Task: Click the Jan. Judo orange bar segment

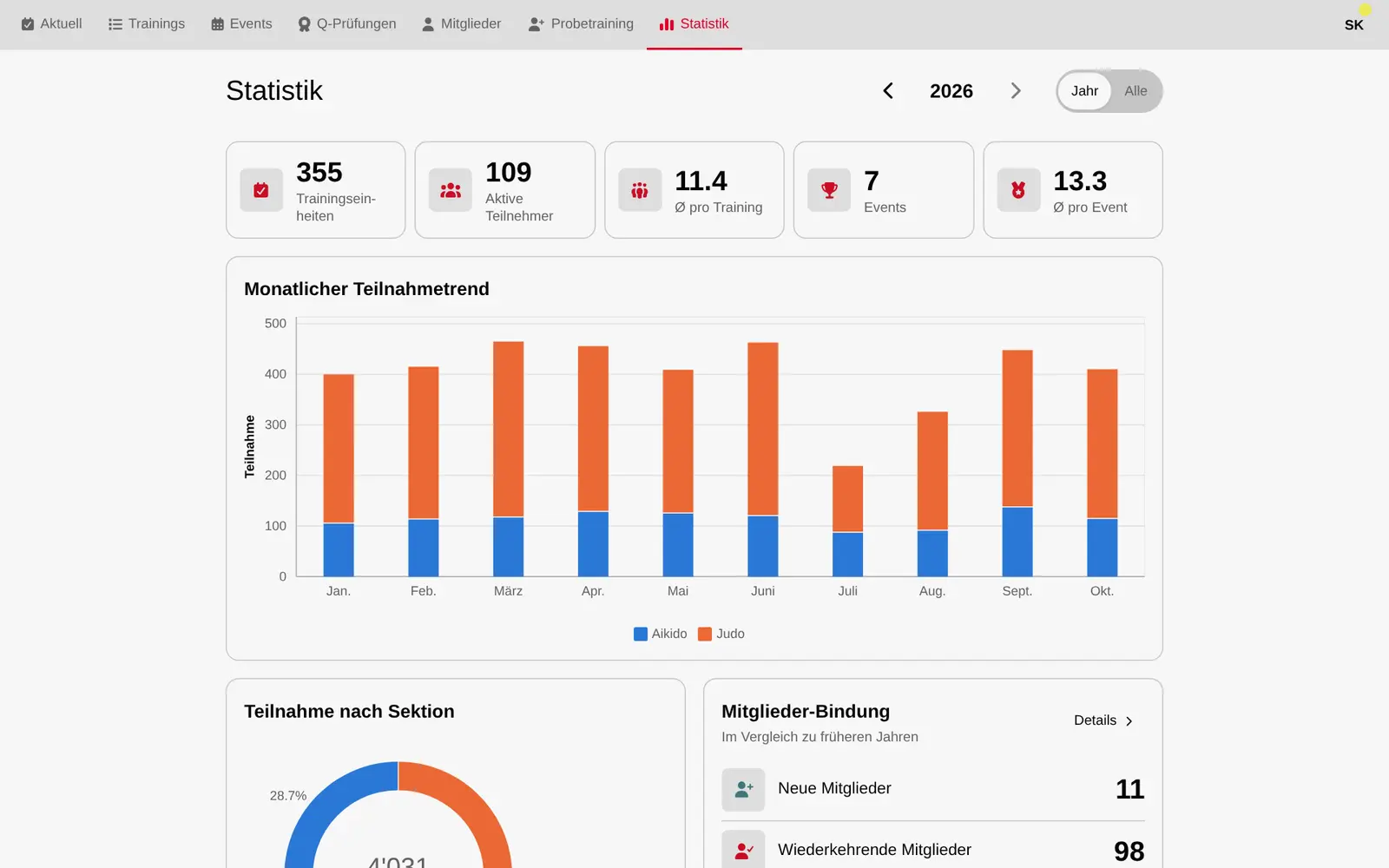Action: pos(339,449)
